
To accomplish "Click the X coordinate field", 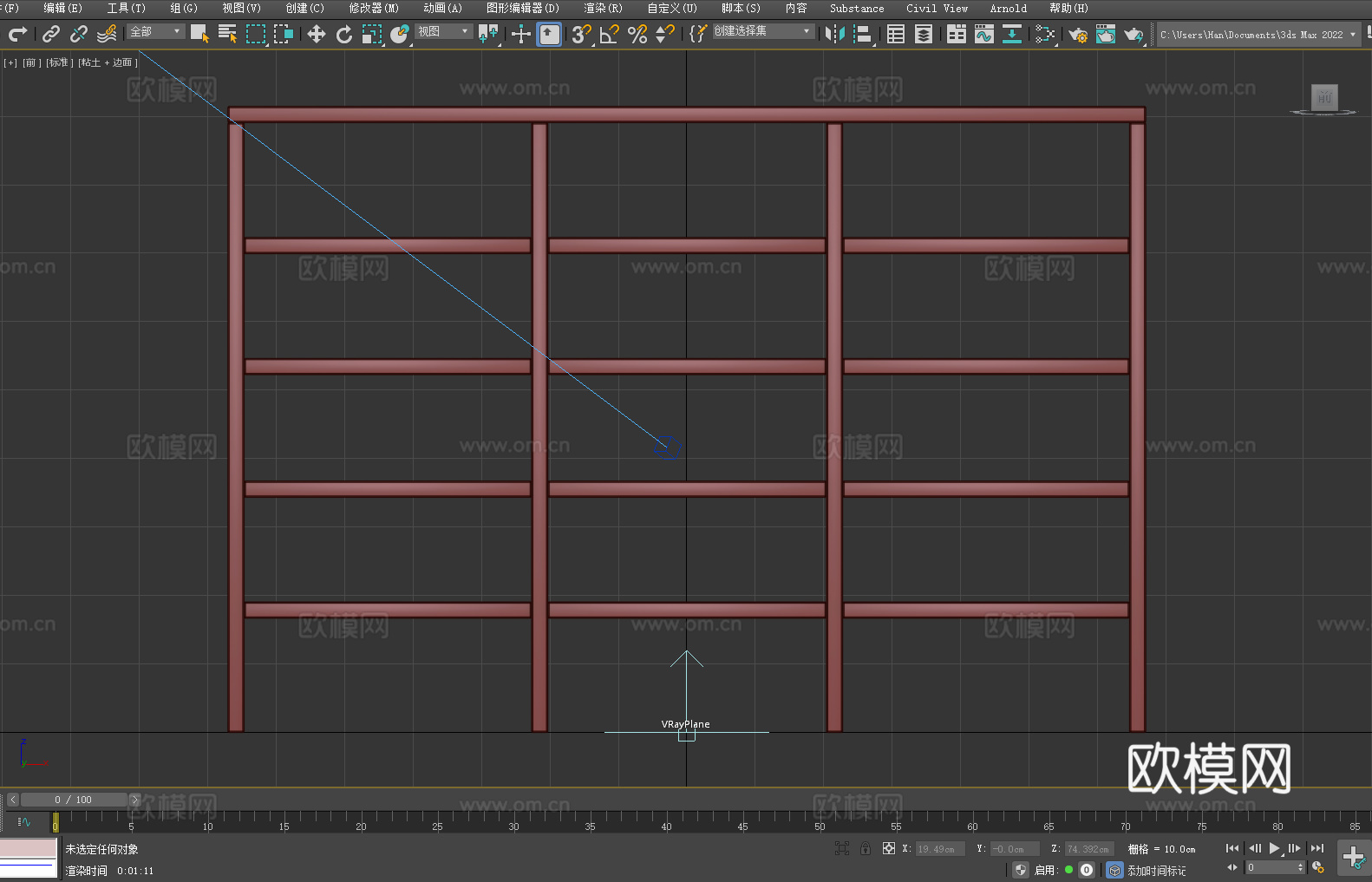I will pos(940,849).
